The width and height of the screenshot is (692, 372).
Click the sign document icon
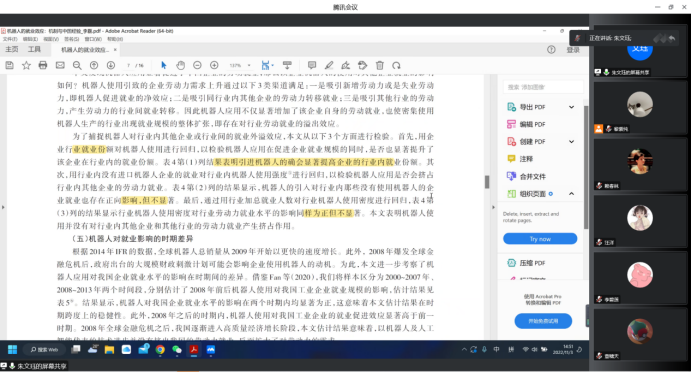point(346,65)
